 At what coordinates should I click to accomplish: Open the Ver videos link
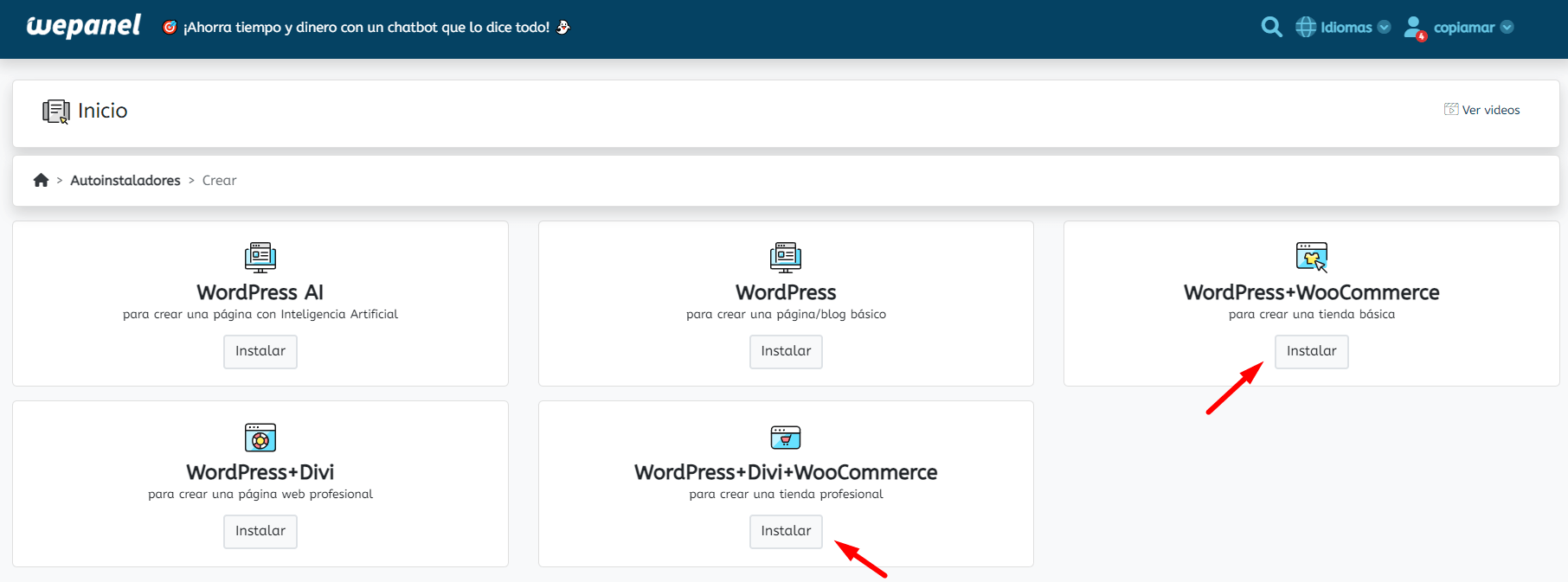point(1481,110)
